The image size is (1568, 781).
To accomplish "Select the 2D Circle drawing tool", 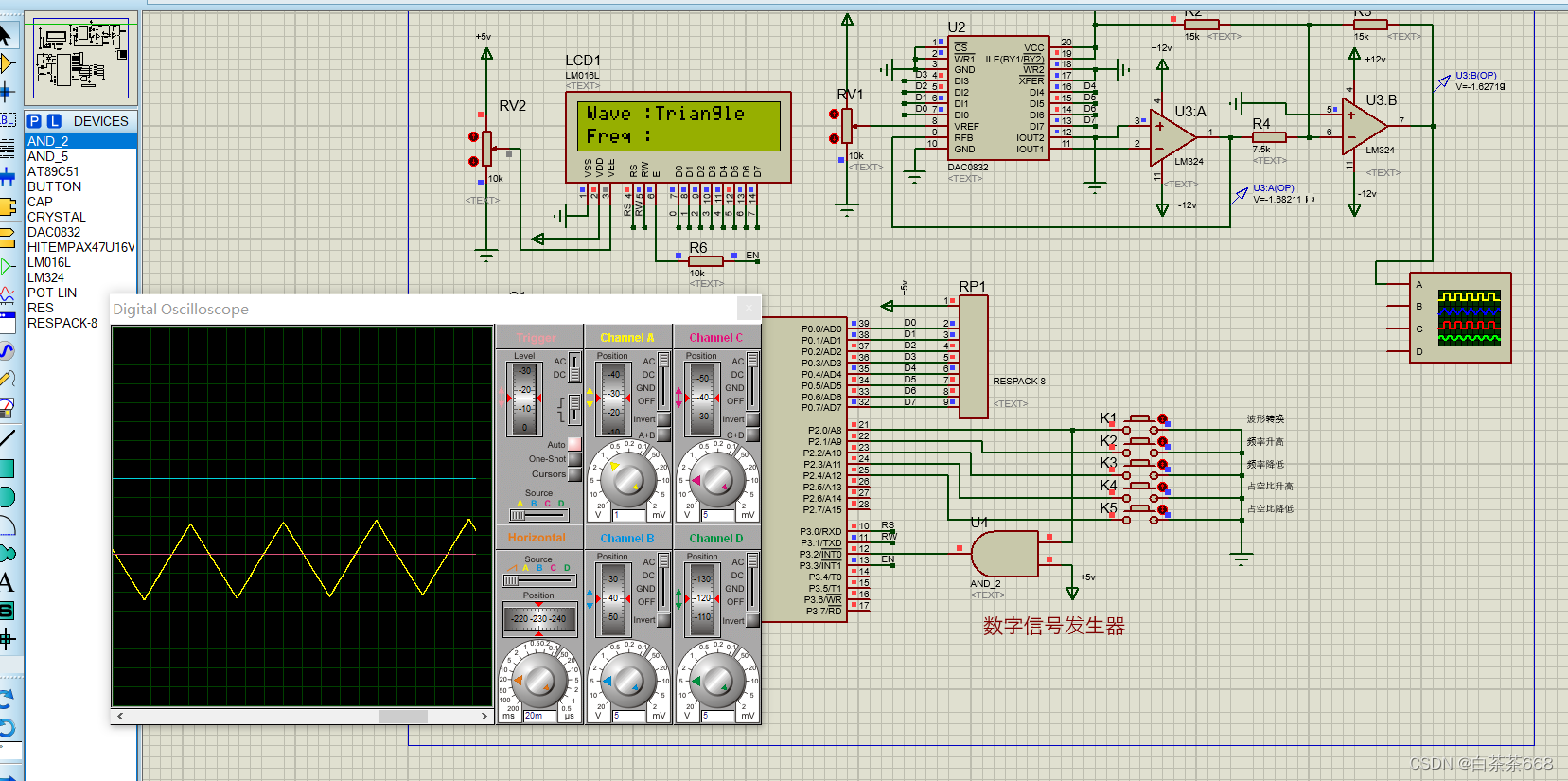I will (x=7, y=497).
